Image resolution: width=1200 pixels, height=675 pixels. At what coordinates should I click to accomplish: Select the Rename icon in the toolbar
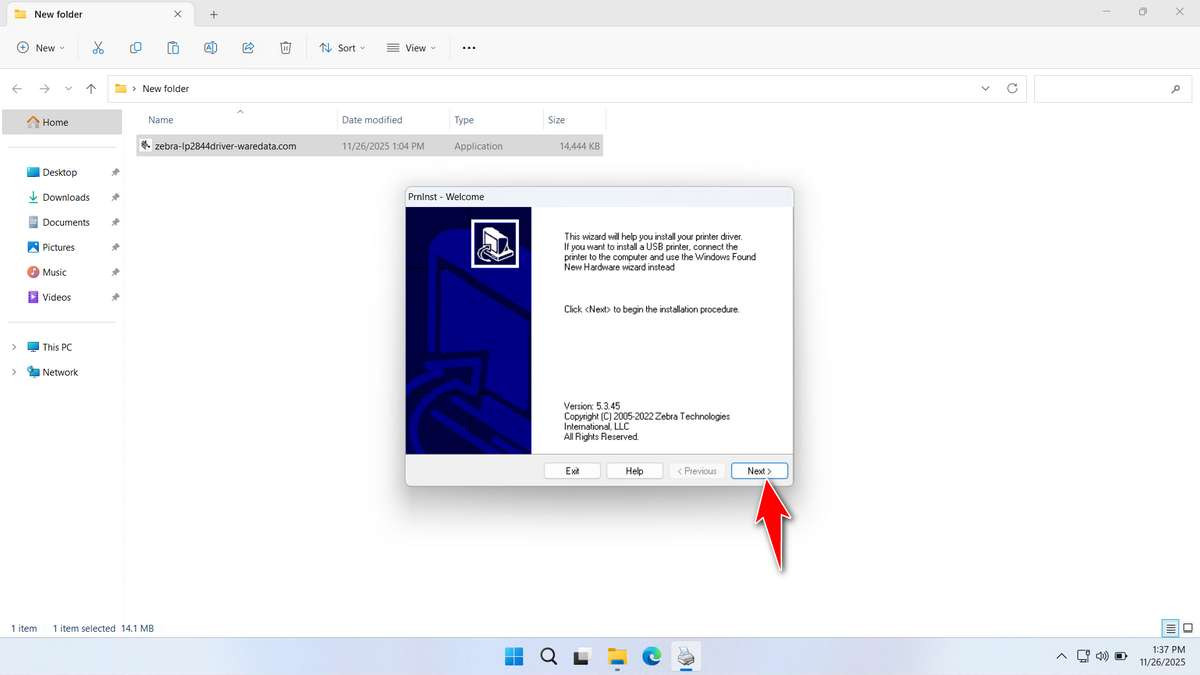click(x=210, y=47)
